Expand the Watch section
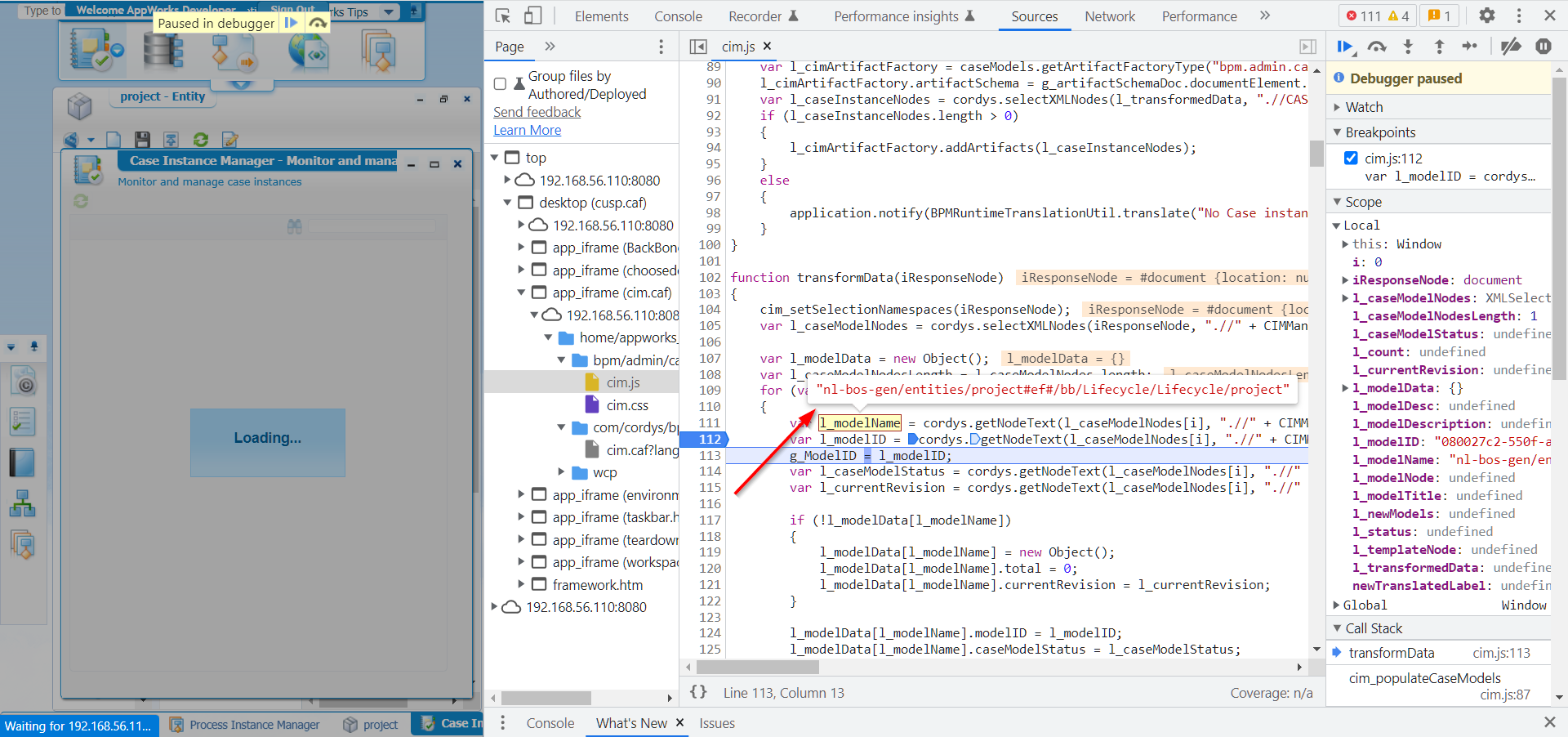This screenshot has width=1568, height=737. (x=1364, y=107)
